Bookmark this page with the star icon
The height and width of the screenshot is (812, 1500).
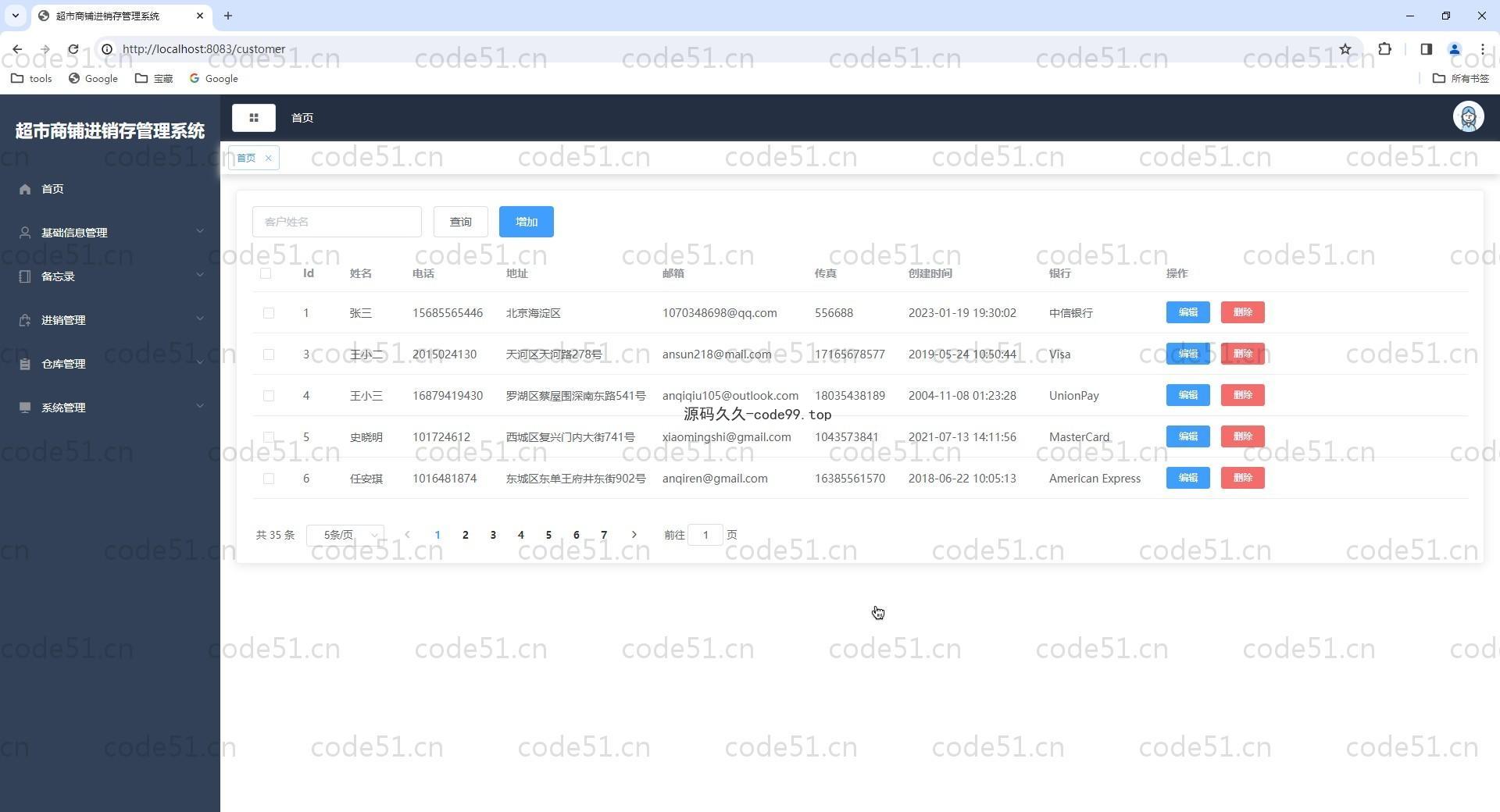point(1345,49)
